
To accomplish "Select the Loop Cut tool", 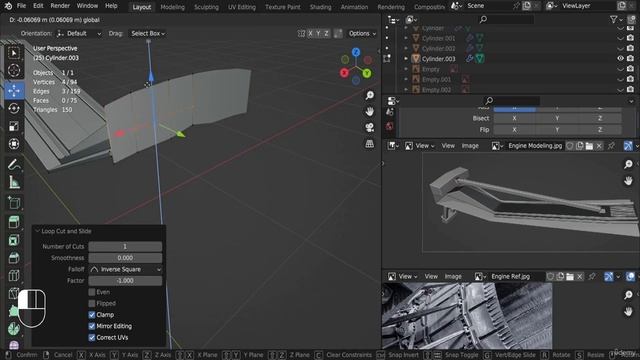I will coord(14,276).
